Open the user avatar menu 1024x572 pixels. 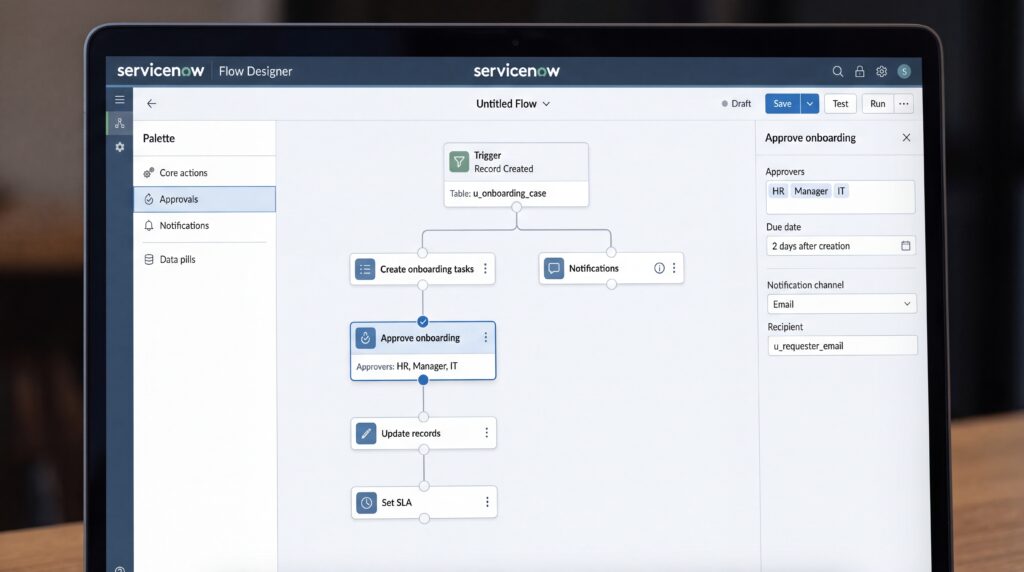[x=904, y=71]
